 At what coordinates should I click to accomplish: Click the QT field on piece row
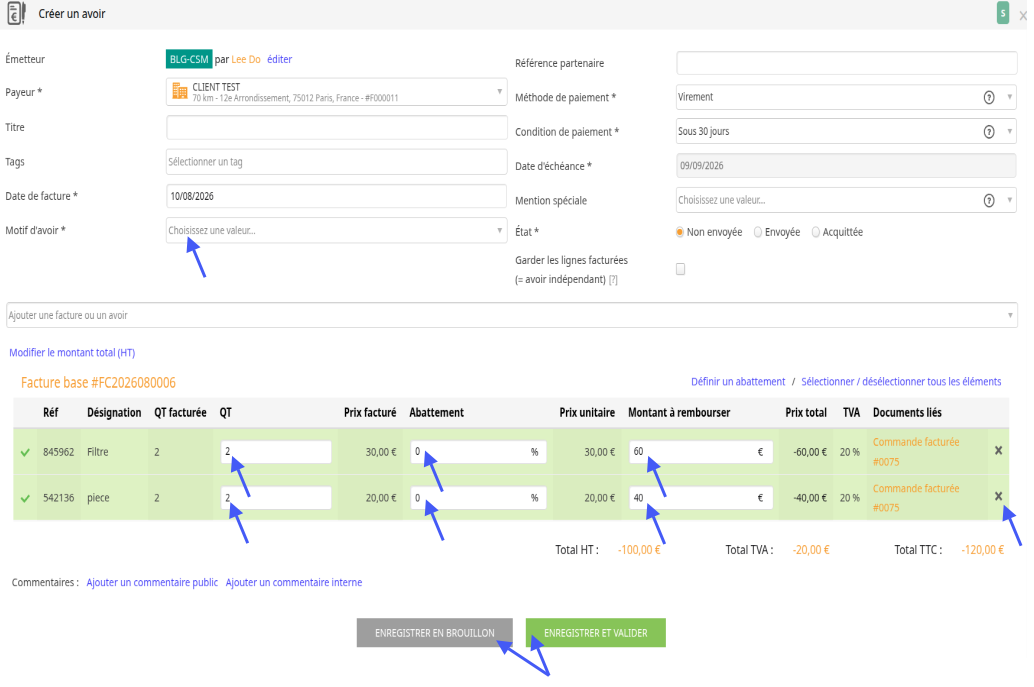pos(276,498)
